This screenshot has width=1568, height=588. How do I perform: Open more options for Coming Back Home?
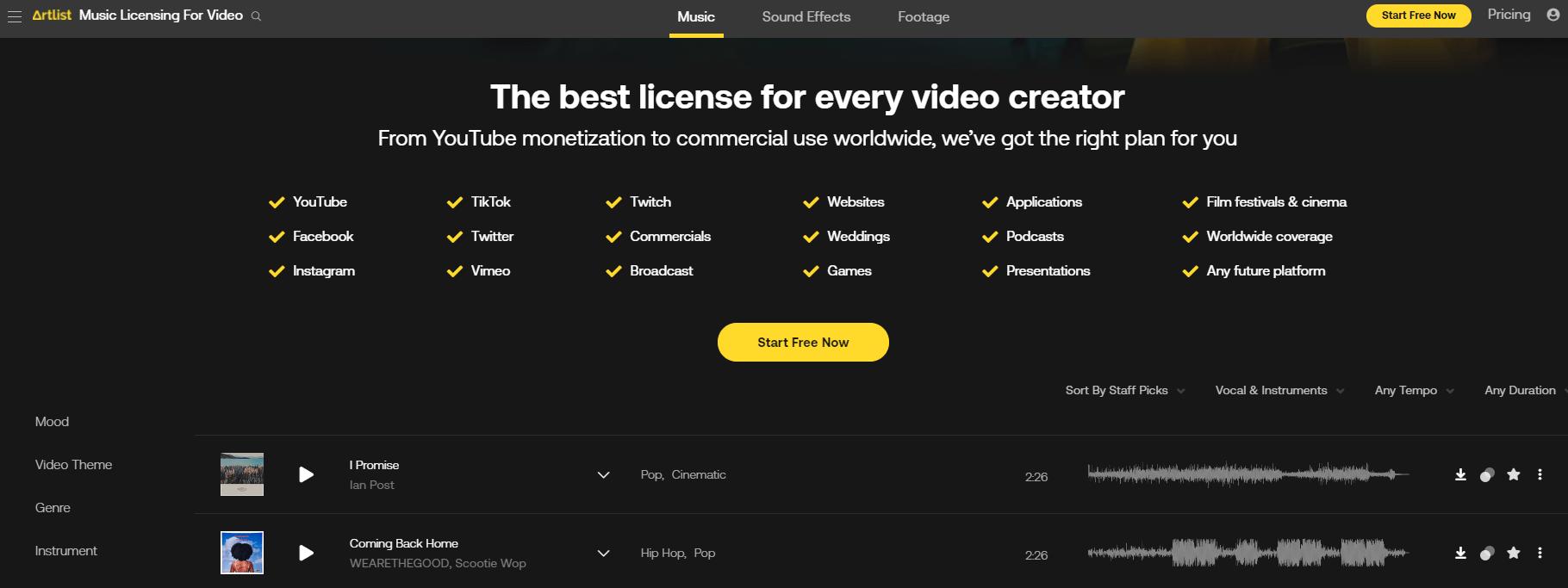click(1540, 553)
